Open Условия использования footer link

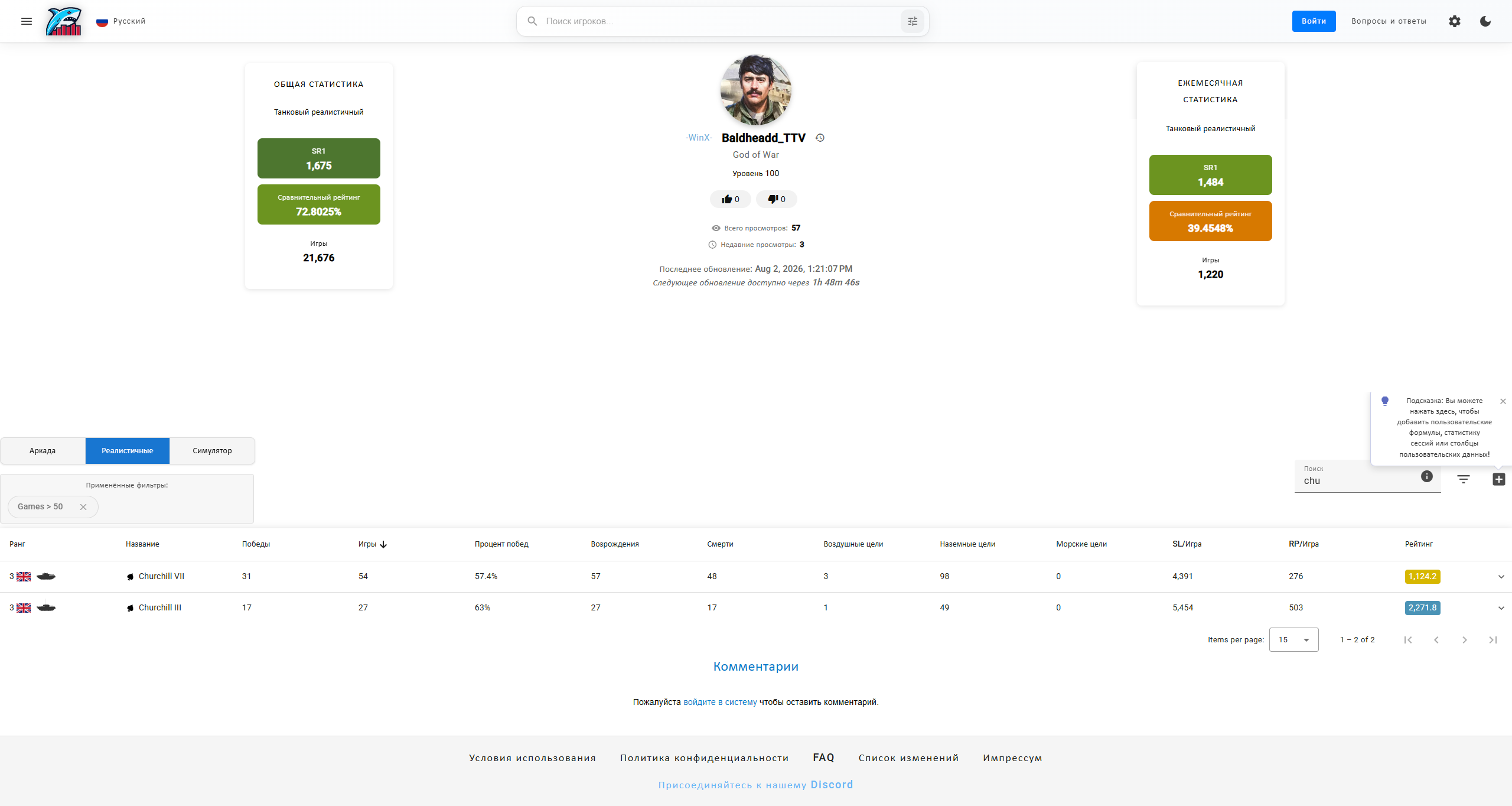point(533,758)
